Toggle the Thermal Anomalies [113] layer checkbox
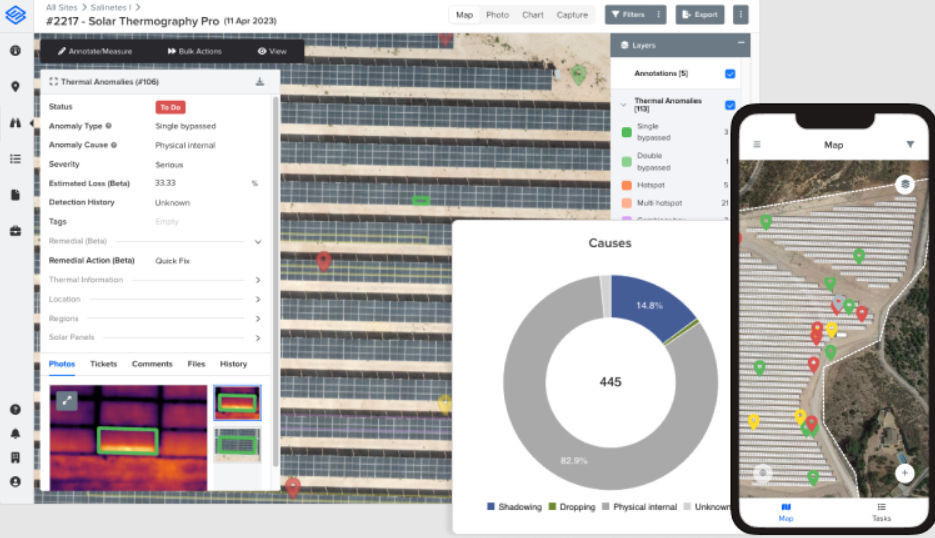935x538 pixels. [x=730, y=105]
